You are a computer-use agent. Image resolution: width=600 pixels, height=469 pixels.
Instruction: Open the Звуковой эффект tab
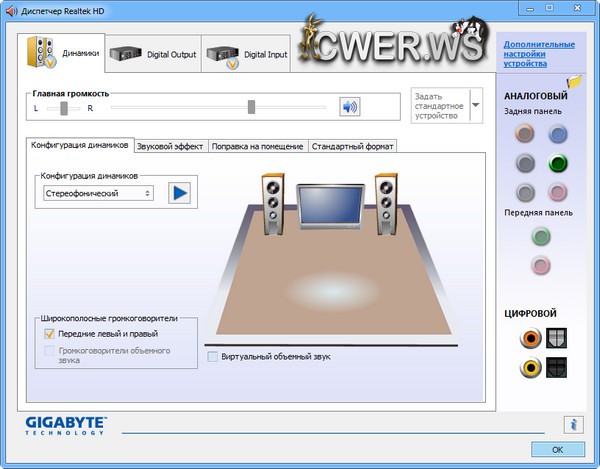pyautogui.click(x=170, y=146)
